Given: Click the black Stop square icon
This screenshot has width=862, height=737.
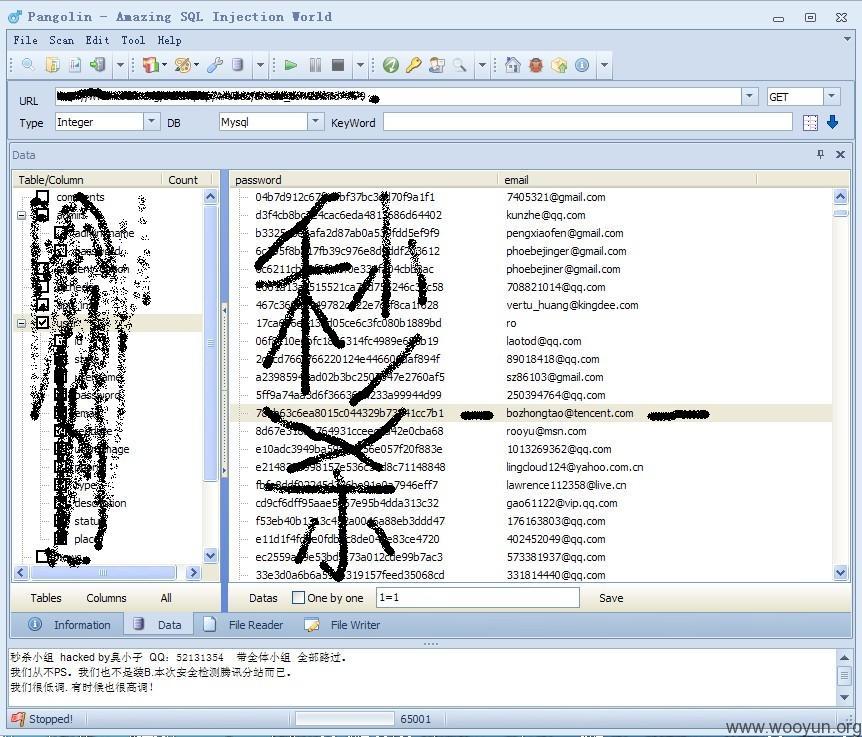Looking at the screenshot, I should pos(338,65).
